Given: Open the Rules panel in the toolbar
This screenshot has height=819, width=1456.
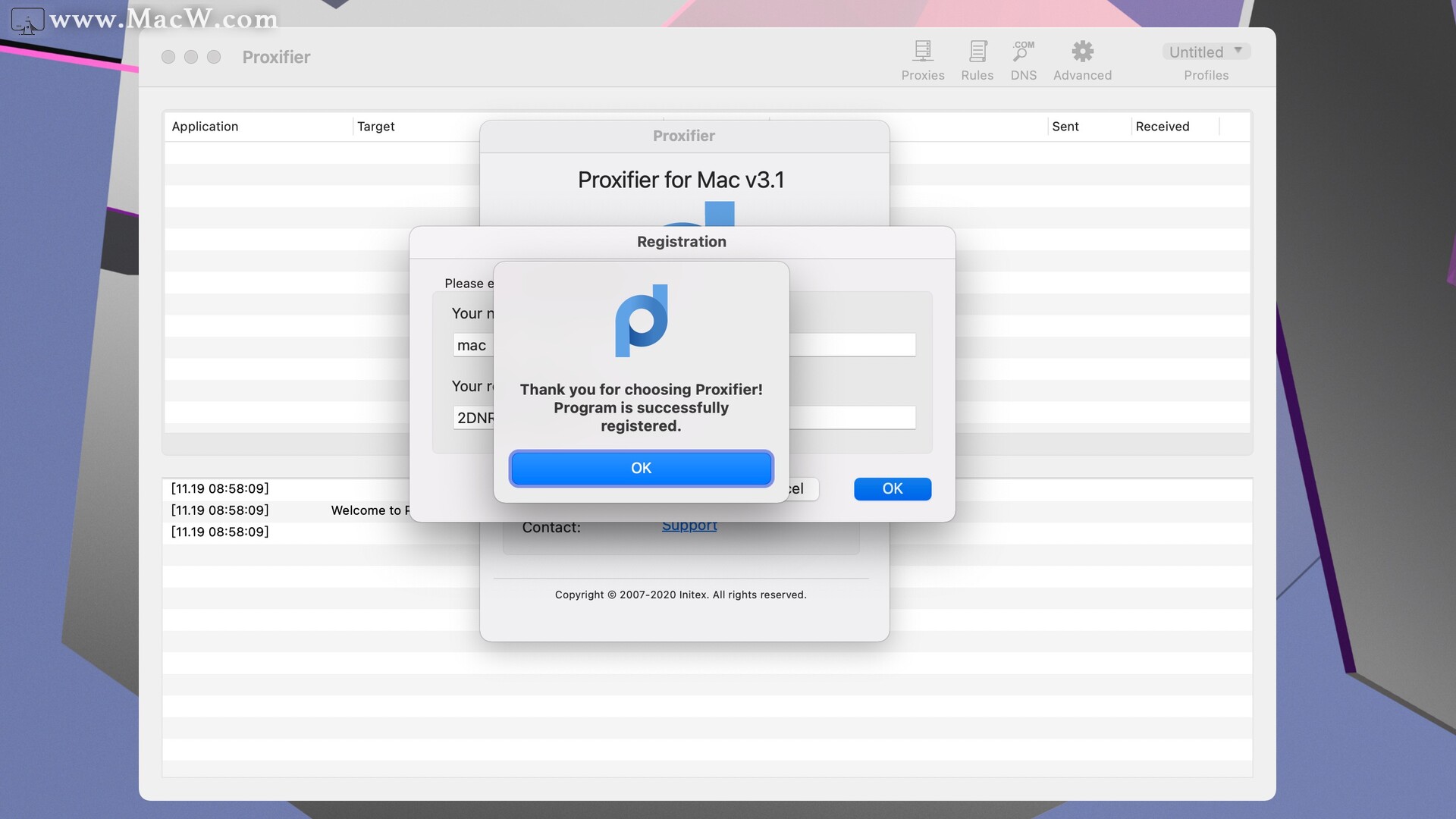Looking at the screenshot, I should [977, 59].
